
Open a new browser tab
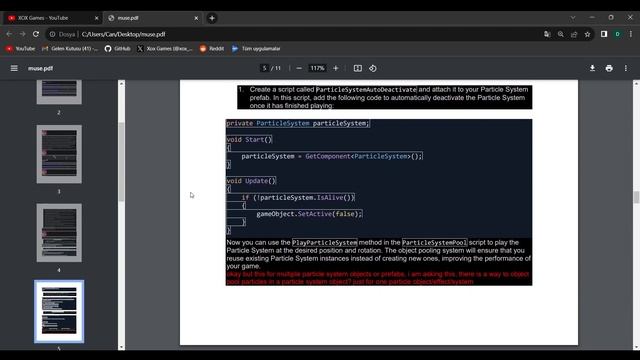click(x=212, y=18)
